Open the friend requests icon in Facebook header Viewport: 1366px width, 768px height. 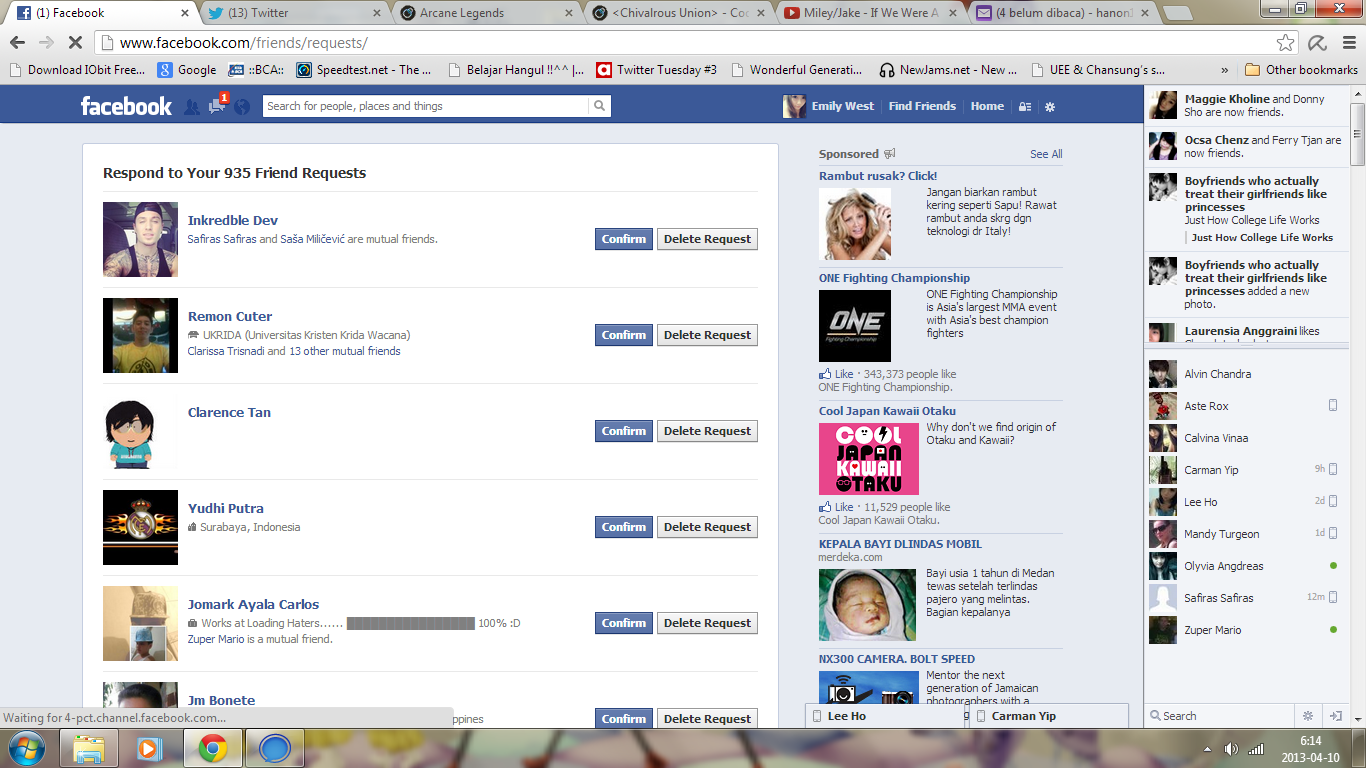(192, 106)
